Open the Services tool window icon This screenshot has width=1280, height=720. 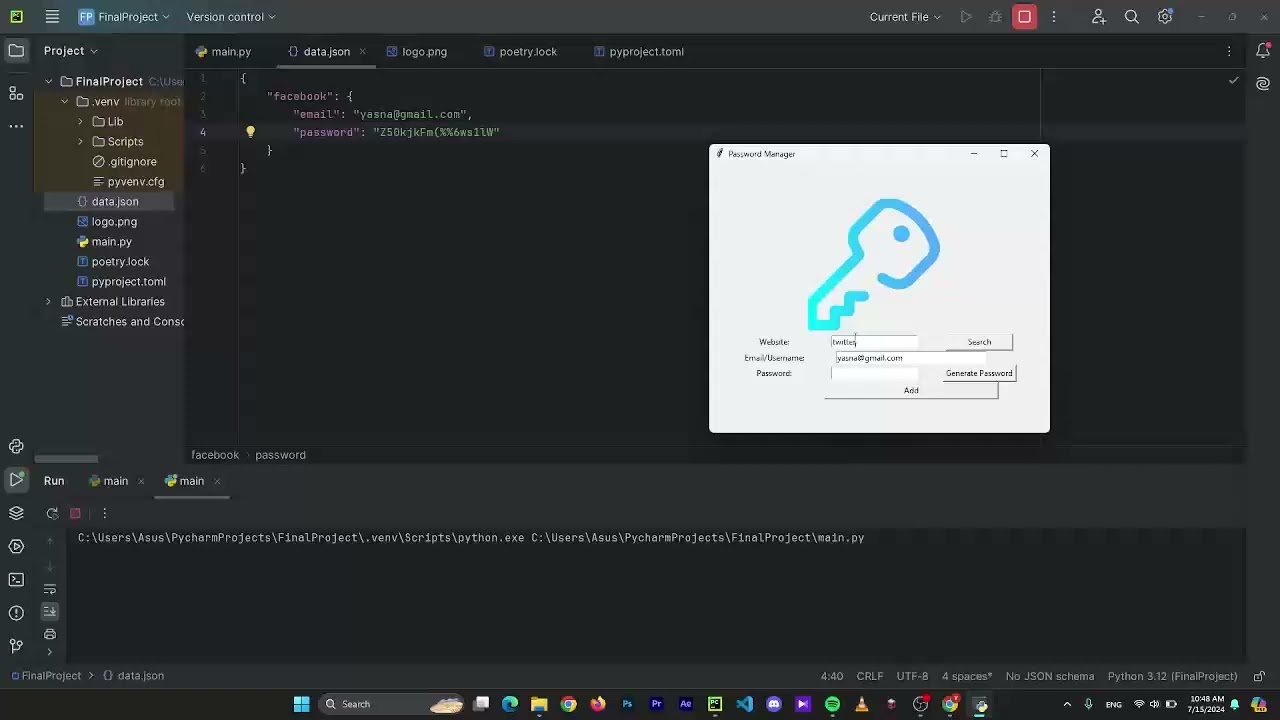pos(16,546)
